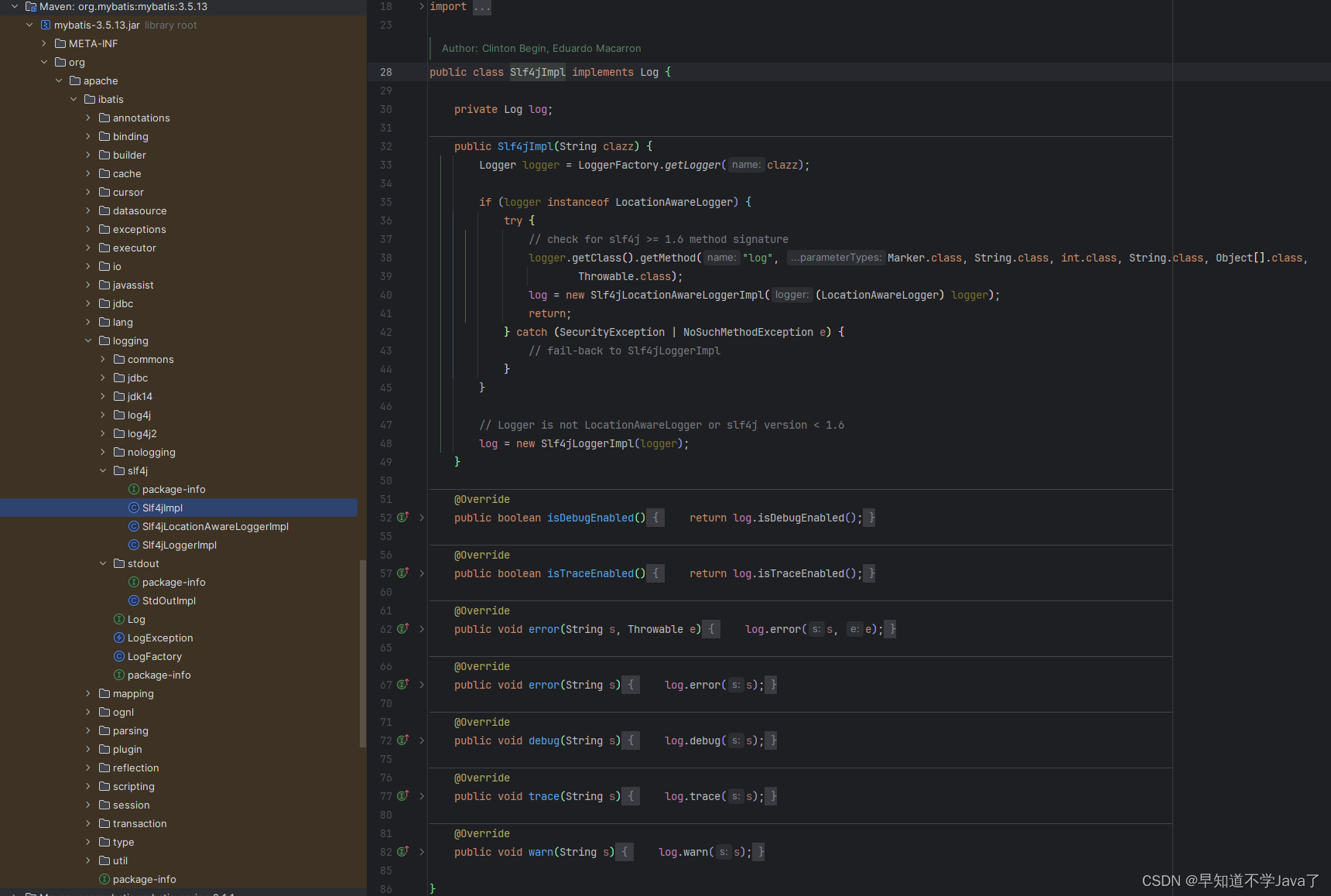Toggle folding of the isDebugEnabled method body
Screen dimensions: 1331x896
(422, 518)
